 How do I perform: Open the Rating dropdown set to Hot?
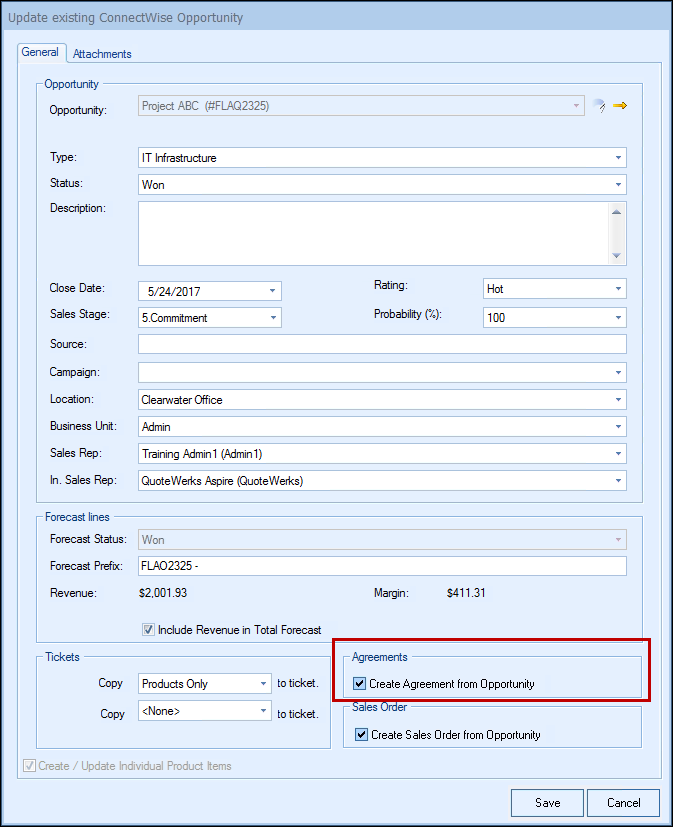(x=619, y=290)
